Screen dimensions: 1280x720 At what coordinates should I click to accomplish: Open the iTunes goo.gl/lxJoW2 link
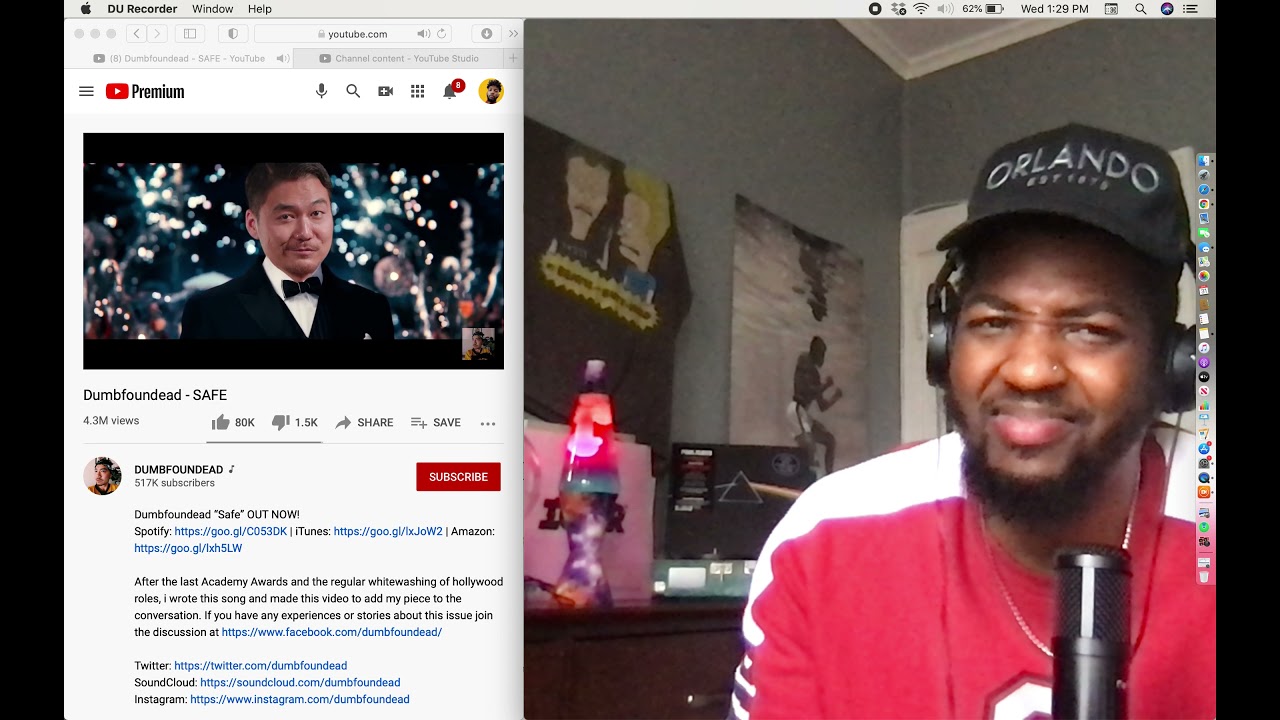point(388,531)
